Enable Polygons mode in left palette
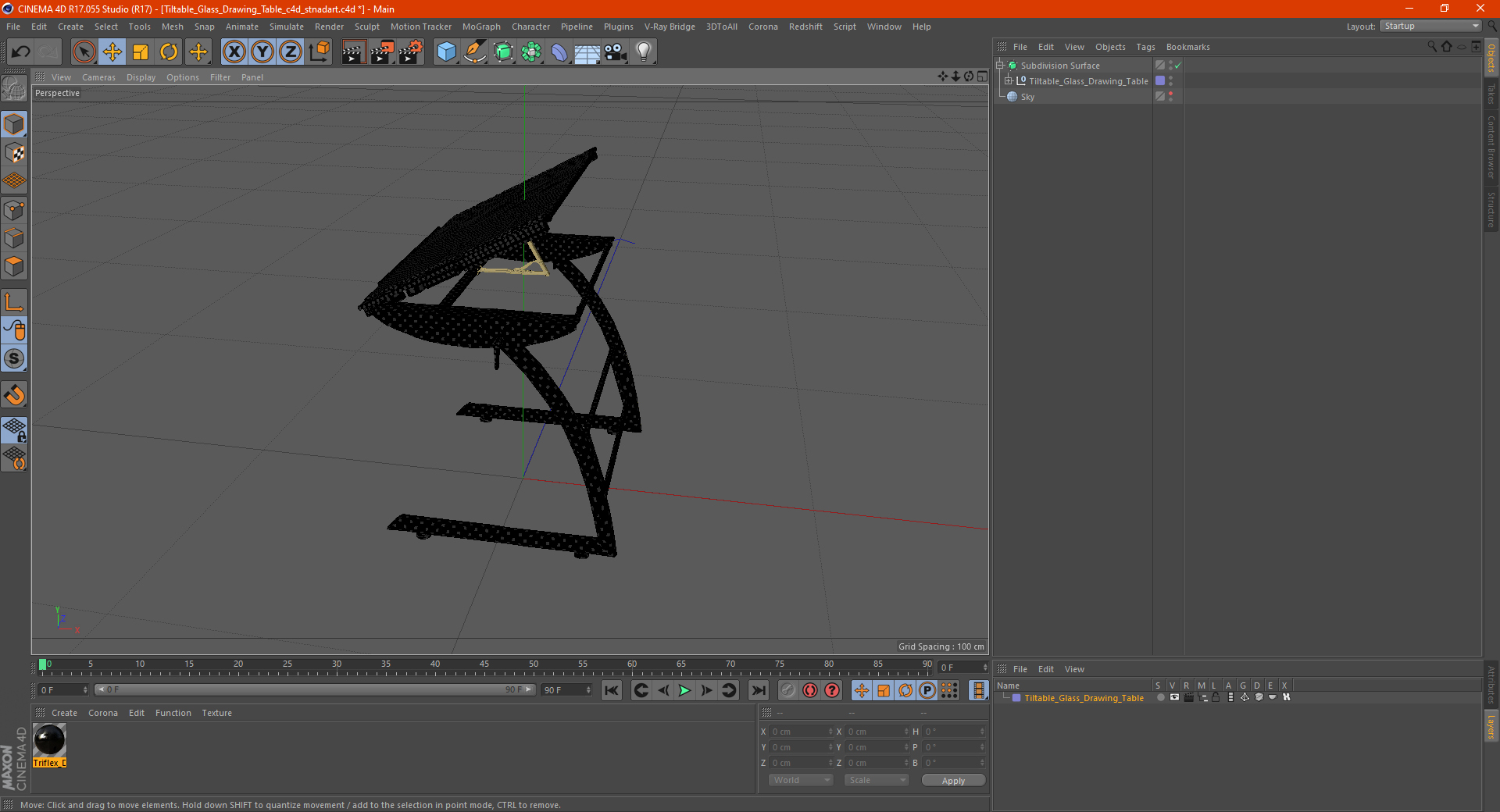 point(15,266)
